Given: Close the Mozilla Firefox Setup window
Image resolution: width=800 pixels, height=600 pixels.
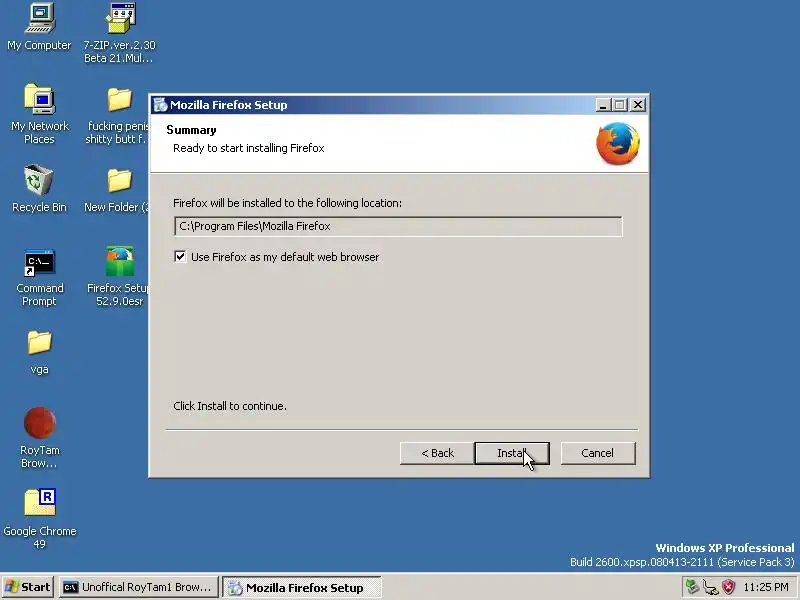Looking at the screenshot, I should [x=638, y=105].
